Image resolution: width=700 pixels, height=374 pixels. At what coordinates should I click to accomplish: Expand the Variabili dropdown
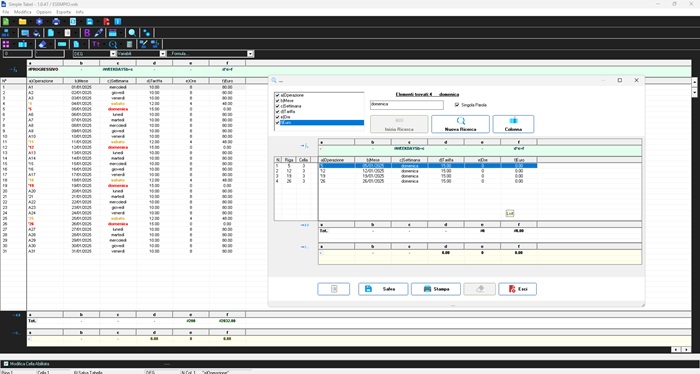pos(162,54)
